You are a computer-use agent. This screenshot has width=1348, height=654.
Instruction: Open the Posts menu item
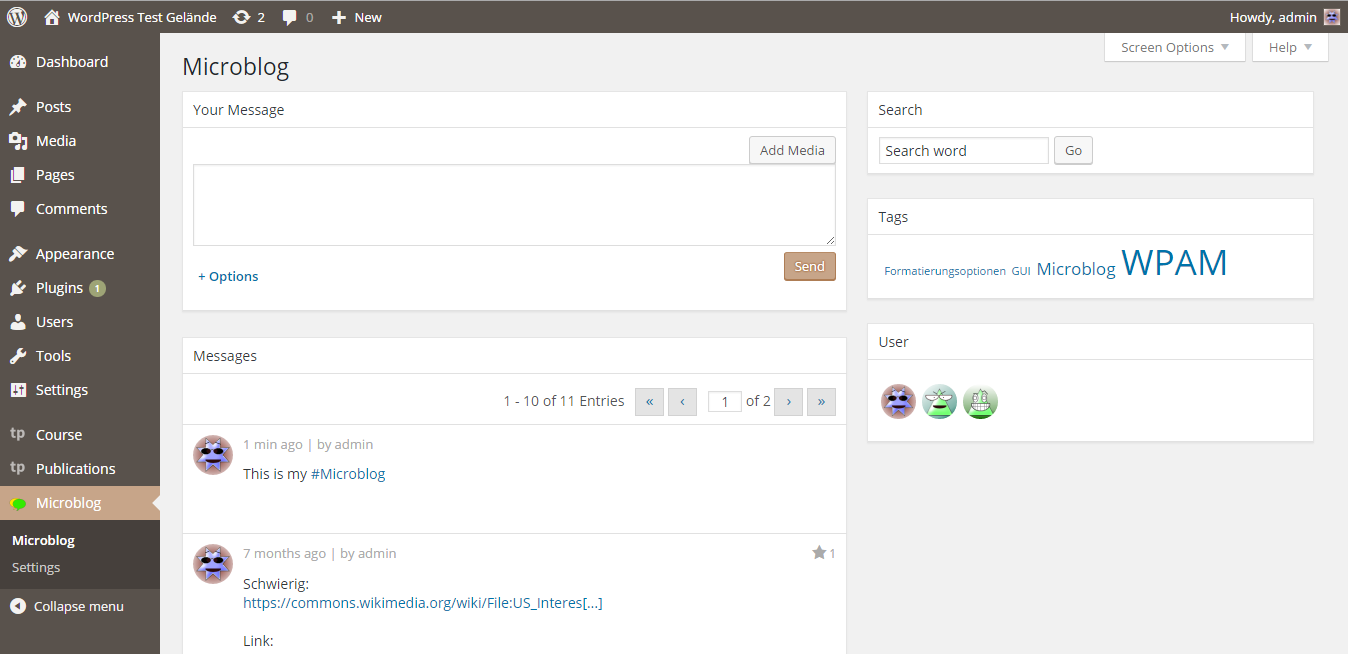tap(80, 107)
